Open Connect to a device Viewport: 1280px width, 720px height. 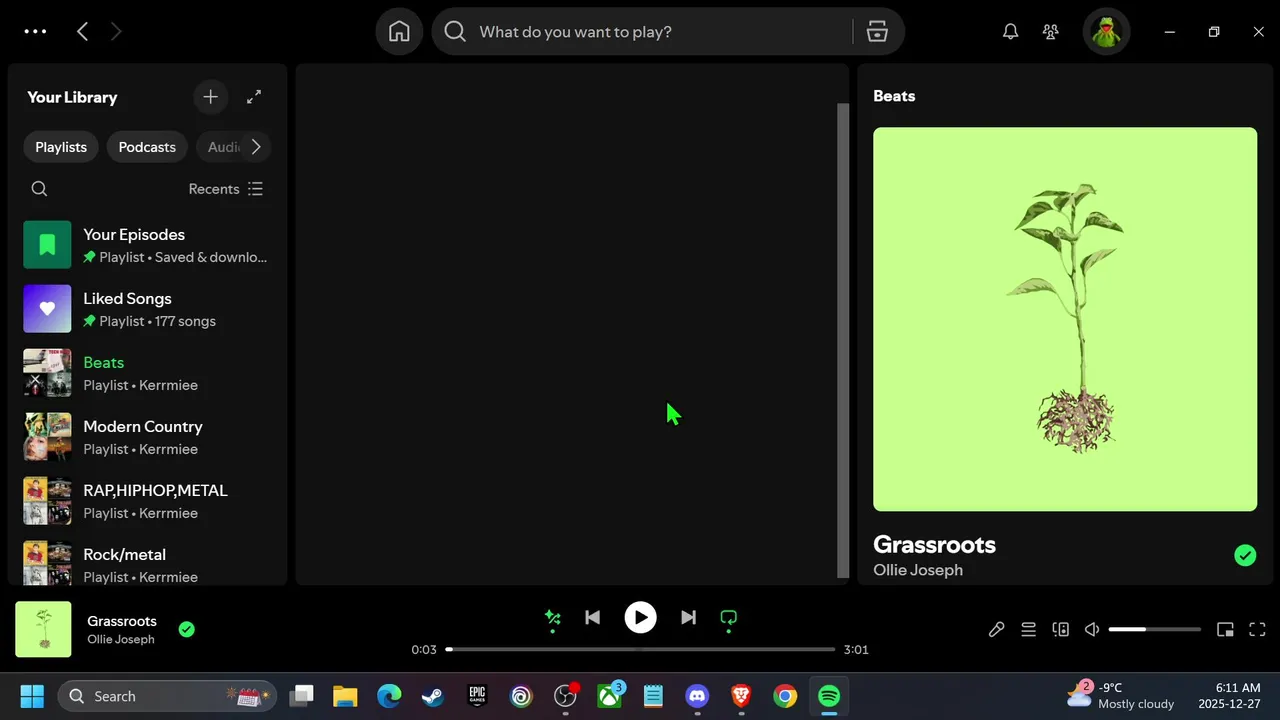[x=1060, y=629]
